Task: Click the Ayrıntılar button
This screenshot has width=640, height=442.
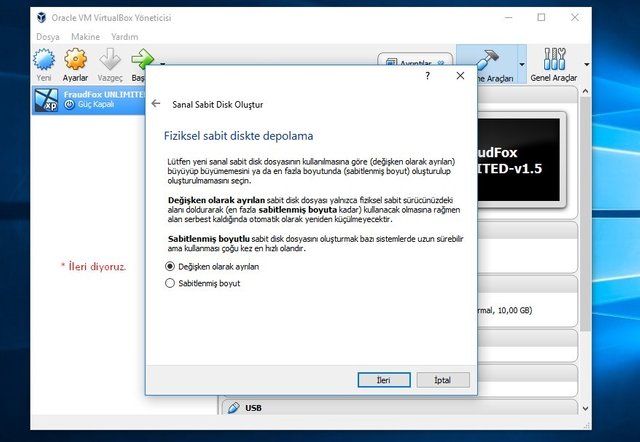Action: click(415, 60)
